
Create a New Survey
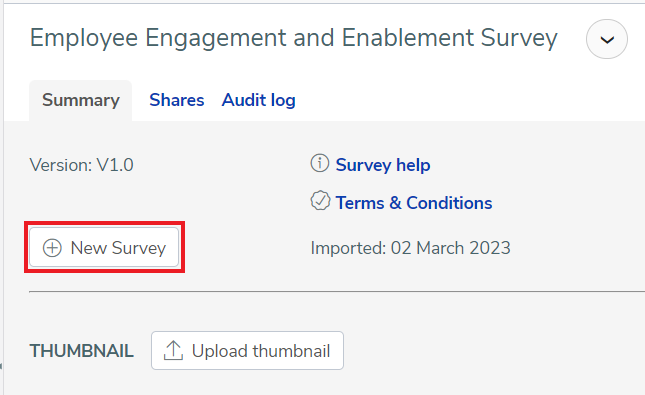click(x=104, y=247)
